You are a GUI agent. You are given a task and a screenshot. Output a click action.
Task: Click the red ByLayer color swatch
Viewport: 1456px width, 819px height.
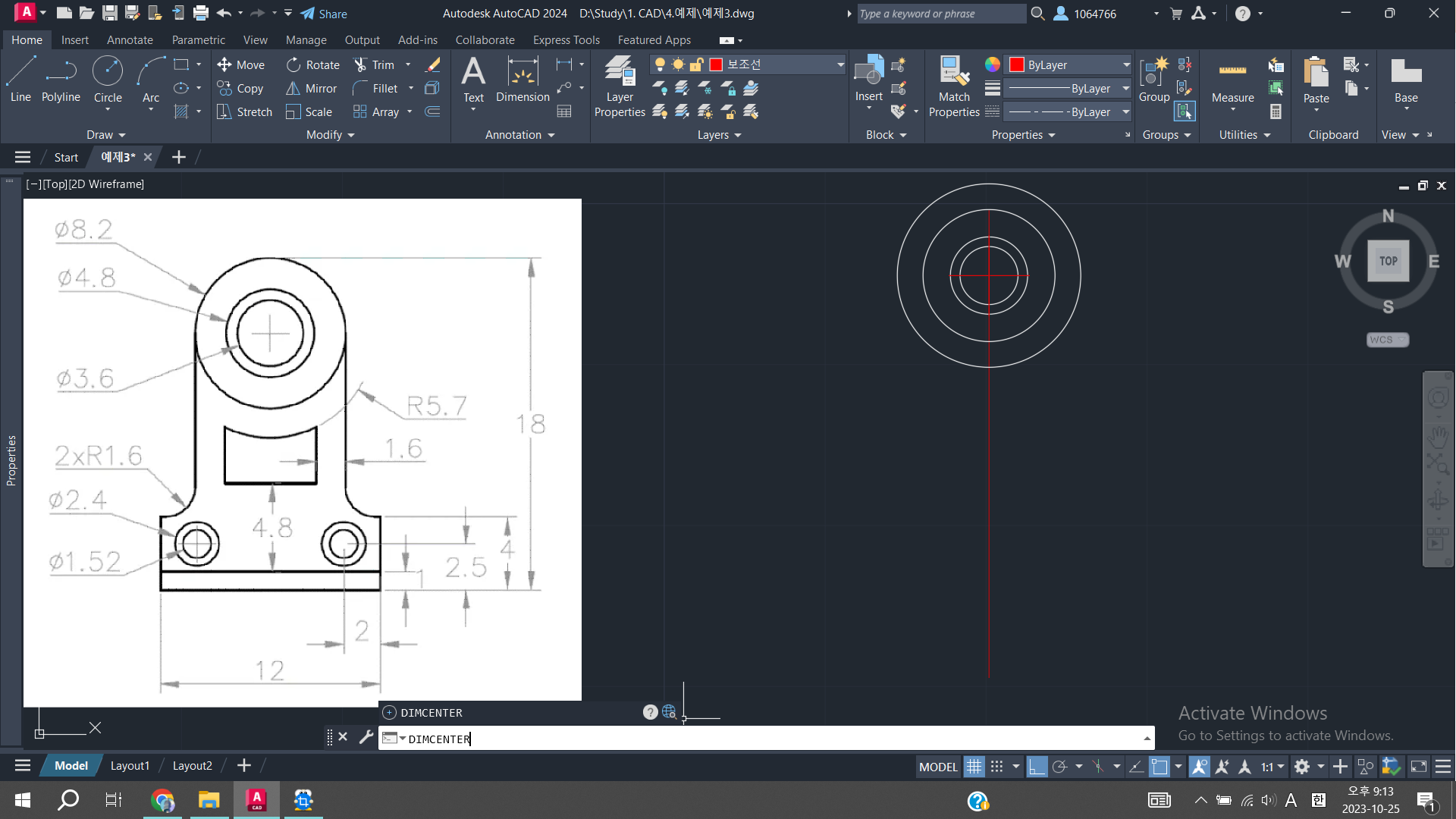pyautogui.click(x=1017, y=65)
